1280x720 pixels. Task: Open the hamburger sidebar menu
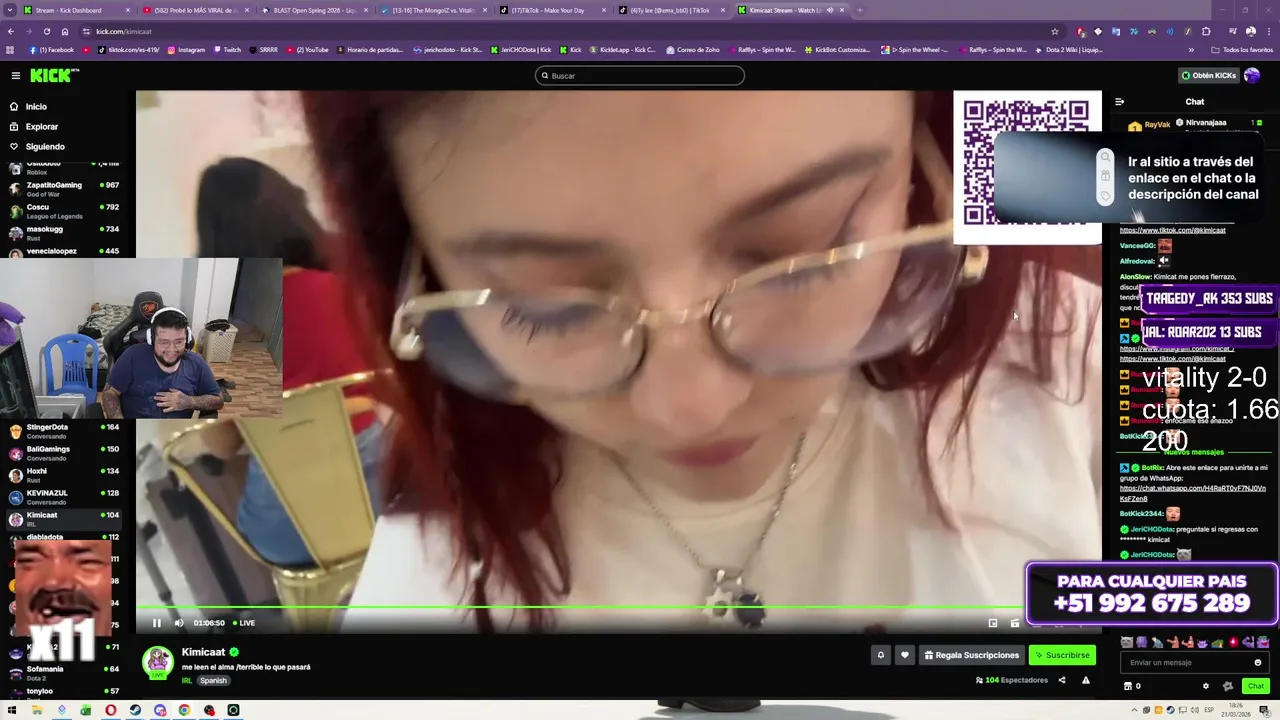[15, 75]
